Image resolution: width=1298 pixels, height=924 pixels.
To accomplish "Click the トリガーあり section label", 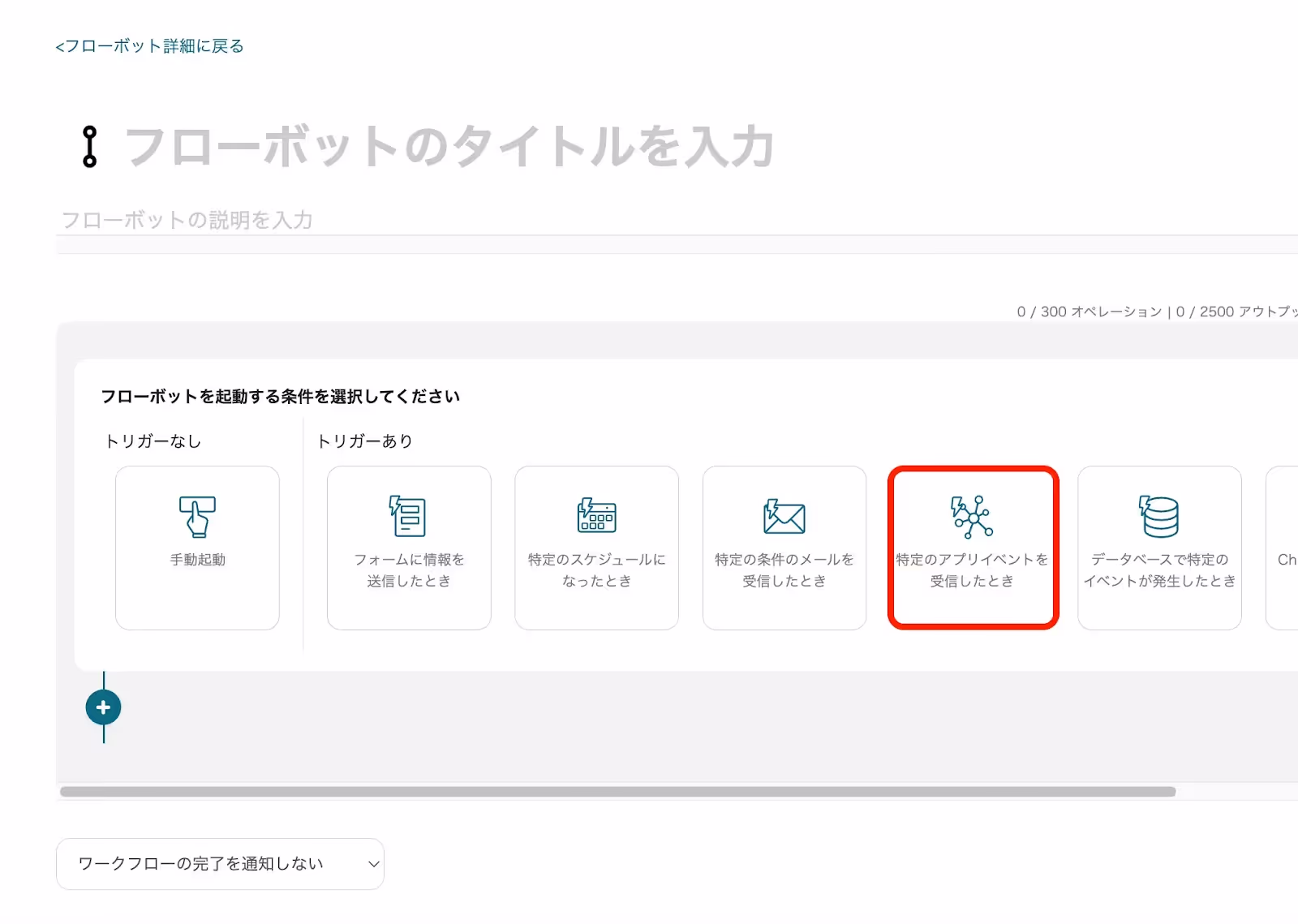I will (x=365, y=441).
